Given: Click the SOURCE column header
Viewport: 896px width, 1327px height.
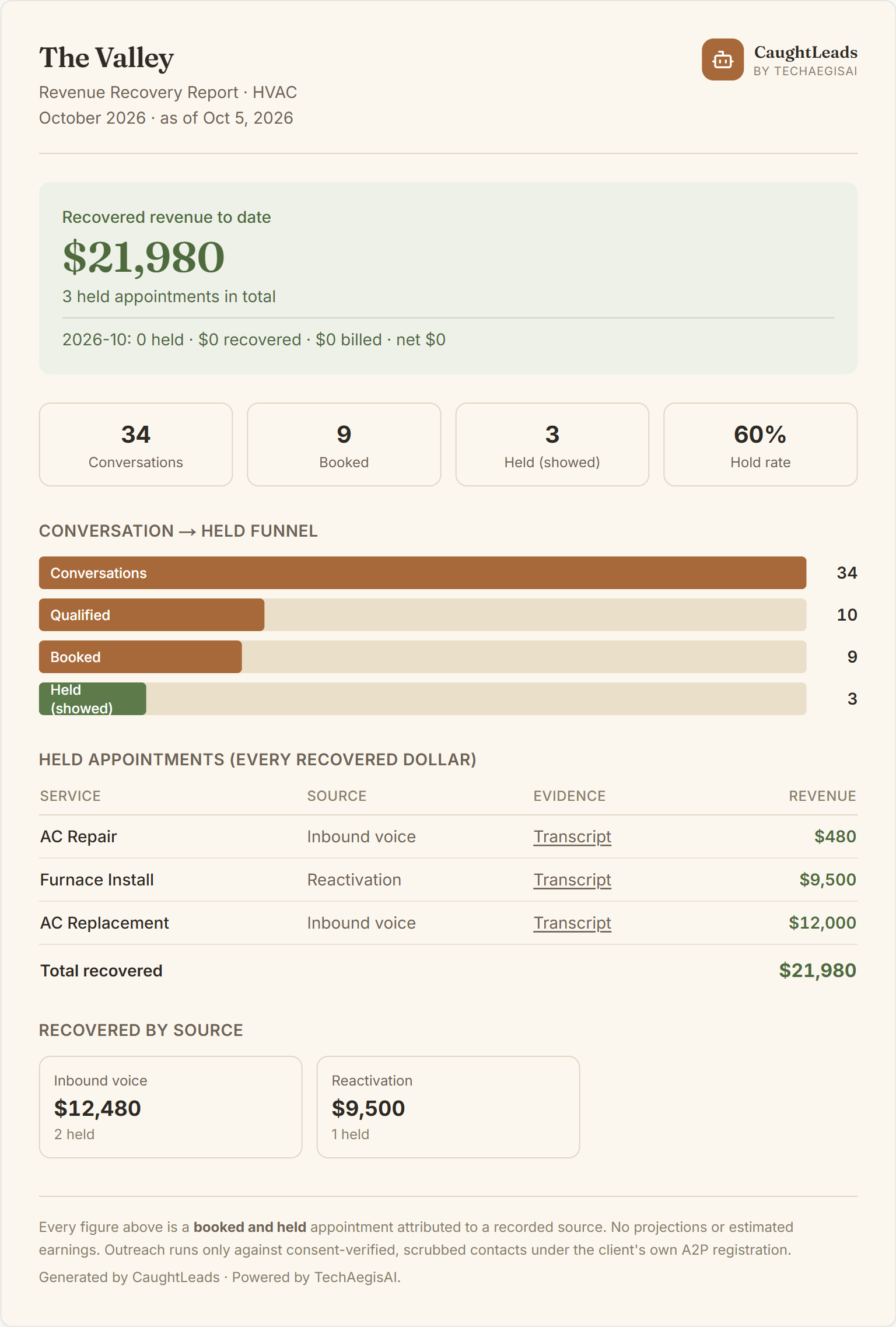Looking at the screenshot, I should (337, 796).
